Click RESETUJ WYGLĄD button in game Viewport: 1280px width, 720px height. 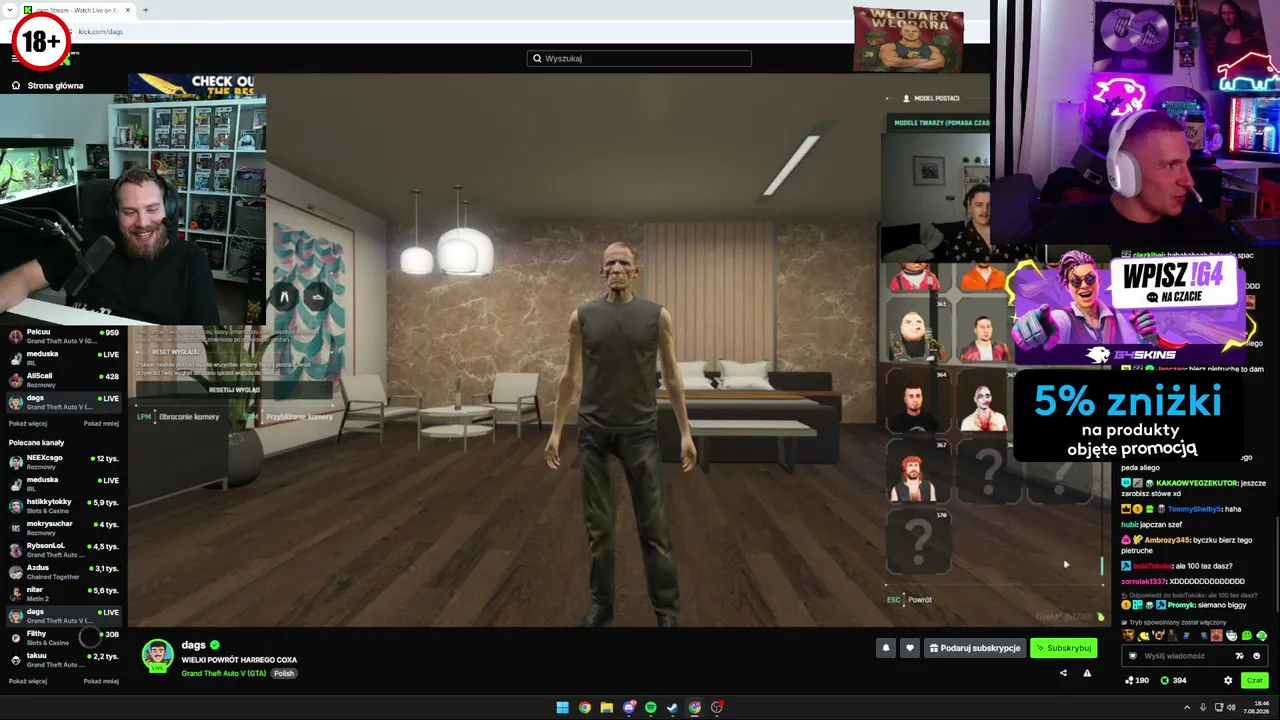pos(234,389)
